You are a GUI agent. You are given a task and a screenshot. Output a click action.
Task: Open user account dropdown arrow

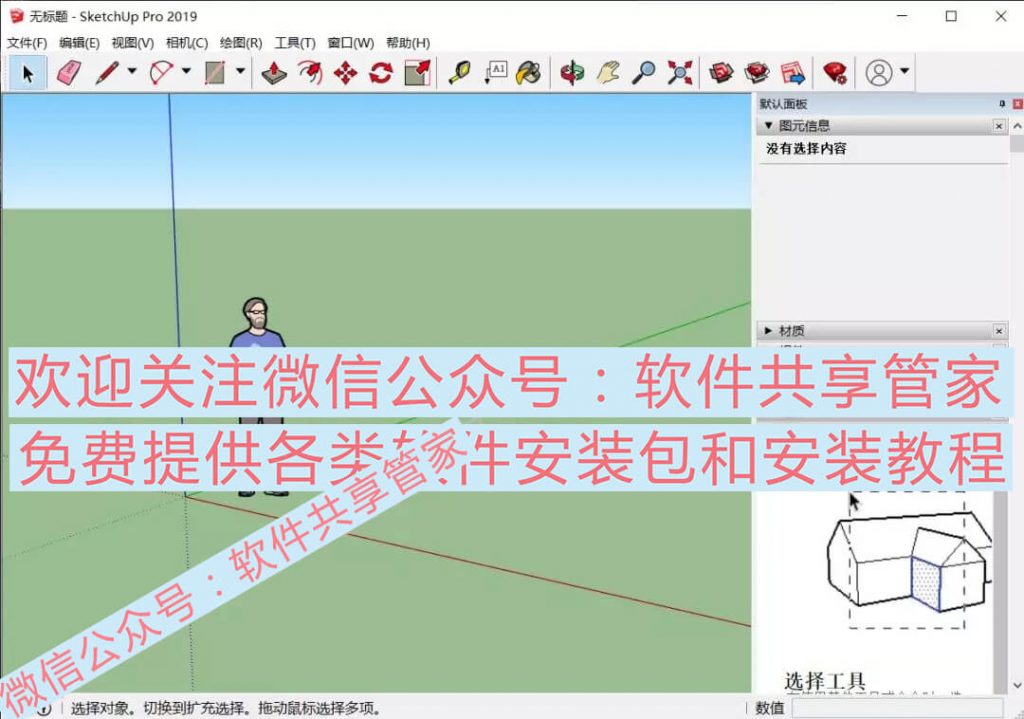click(x=904, y=71)
